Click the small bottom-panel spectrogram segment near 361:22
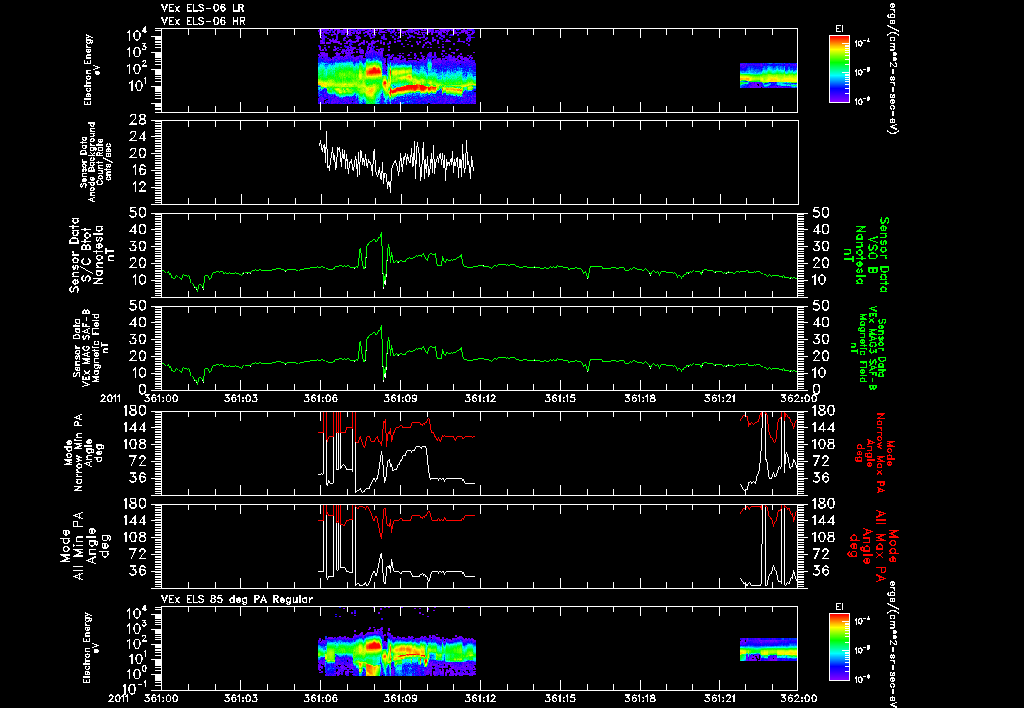Screen dimensions: 1024x708 [x=768, y=650]
